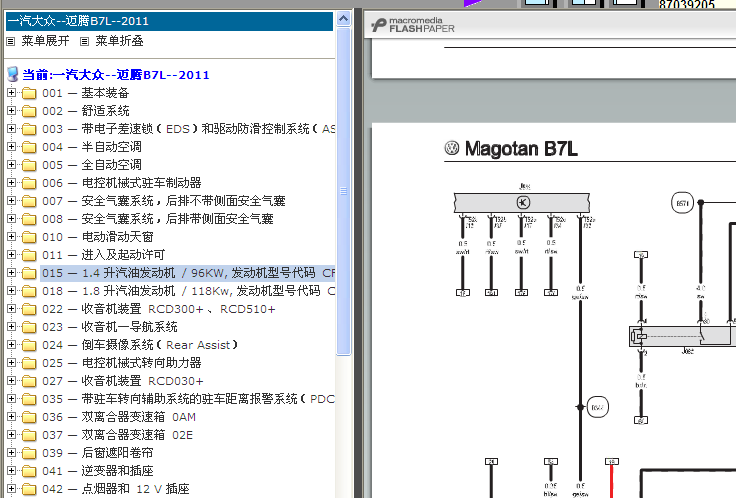Image resolution: width=736 pixels, height=498 pixels.
Task: Expand the 006 电控机械式驻车制动器 node
Action: click(x=11, y=183)
